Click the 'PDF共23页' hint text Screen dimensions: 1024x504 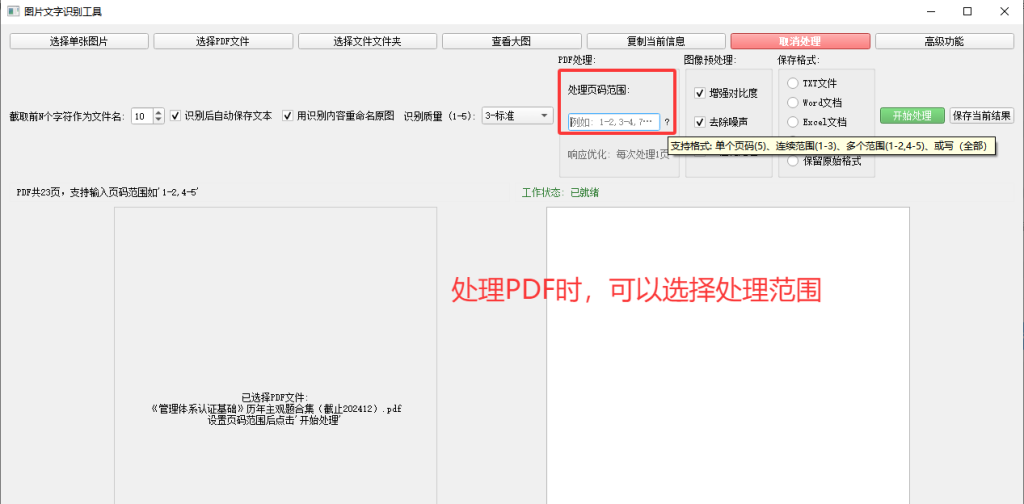tap(108, 193)
